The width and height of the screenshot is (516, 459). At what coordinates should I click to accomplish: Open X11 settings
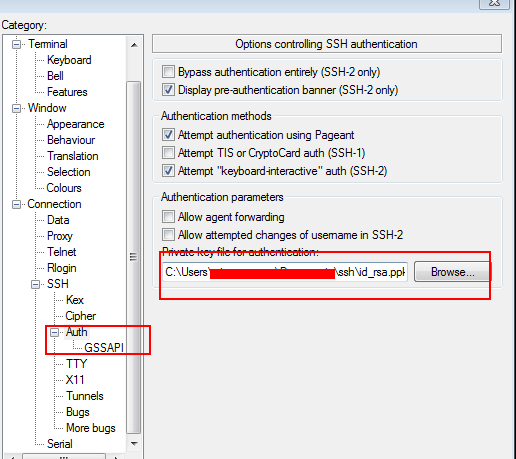point(75,380)
